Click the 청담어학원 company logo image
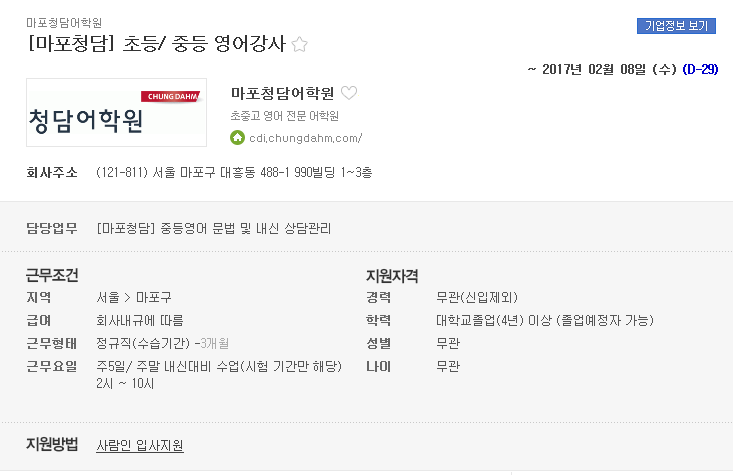 tap(116, 112)
